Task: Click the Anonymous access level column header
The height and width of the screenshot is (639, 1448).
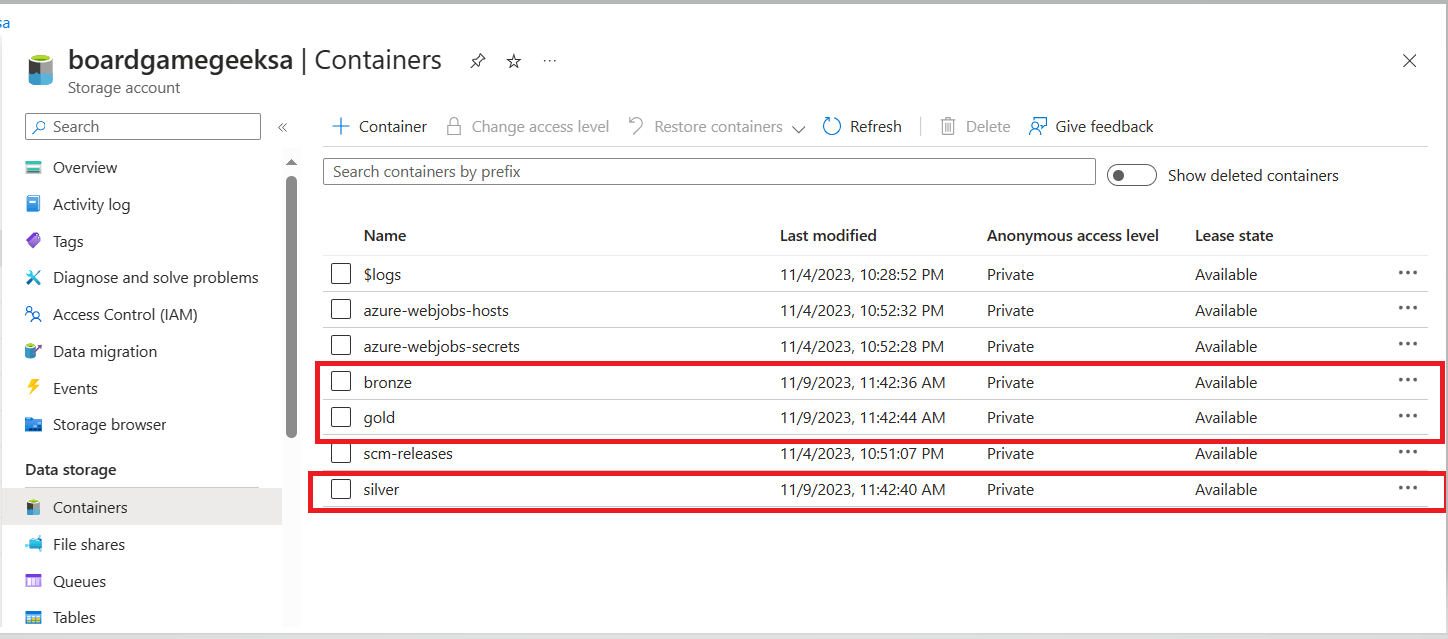Action: coord(1073,236)
